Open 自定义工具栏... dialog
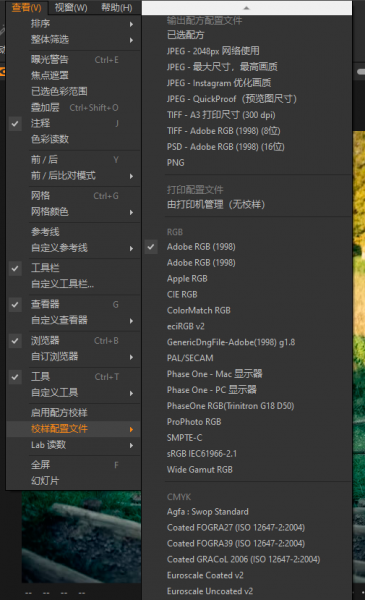This screenshot has width=365, height=600. click(74, 284)
